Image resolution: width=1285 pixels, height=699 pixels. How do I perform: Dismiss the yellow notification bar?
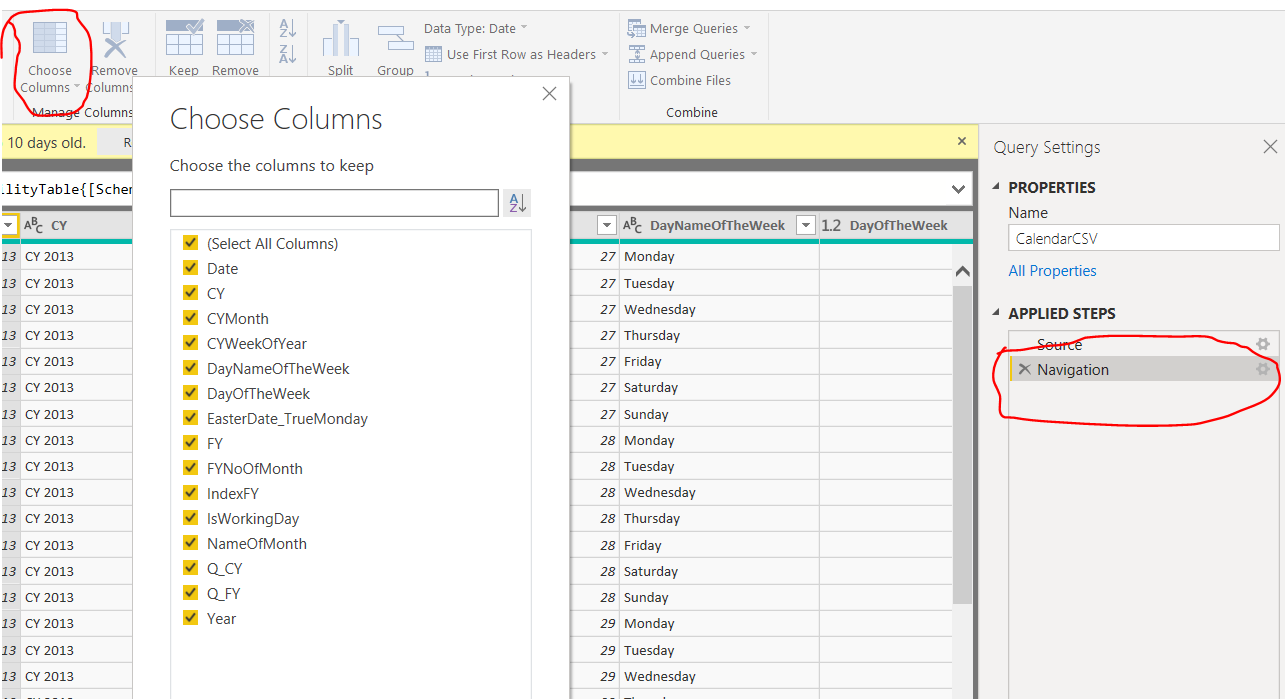[962, 142]
